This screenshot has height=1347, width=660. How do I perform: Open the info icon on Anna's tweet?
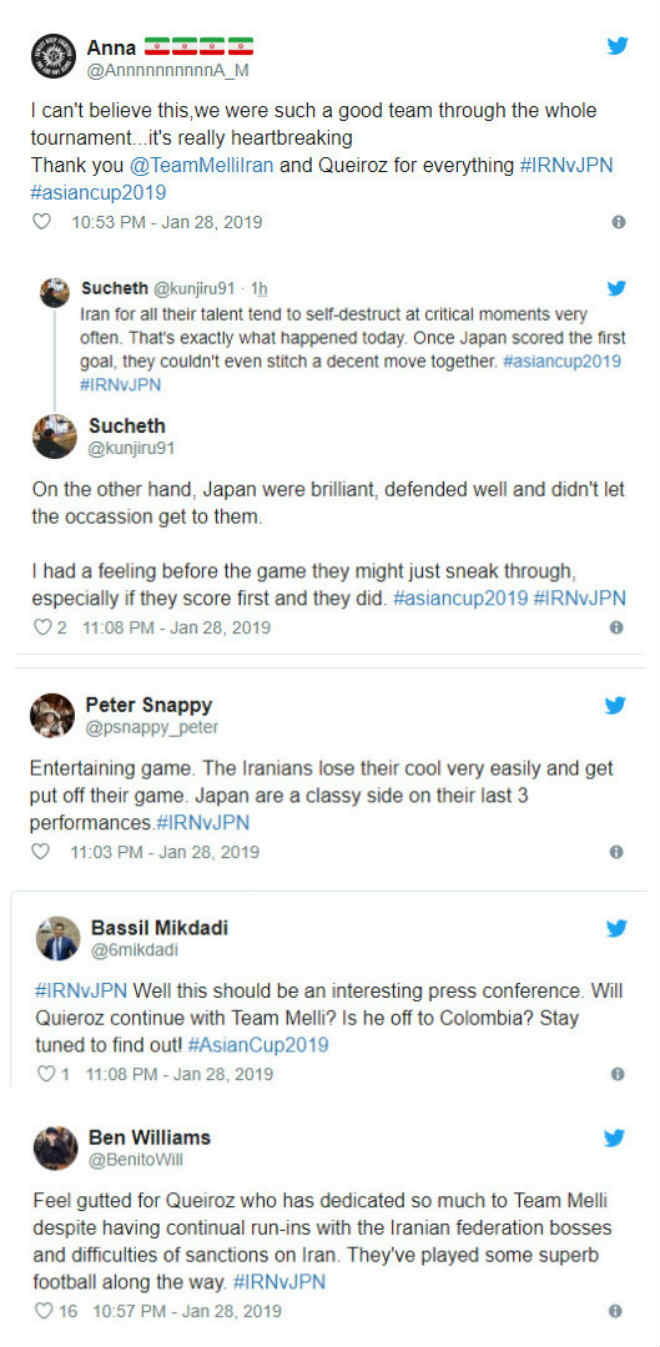(618, 223)
